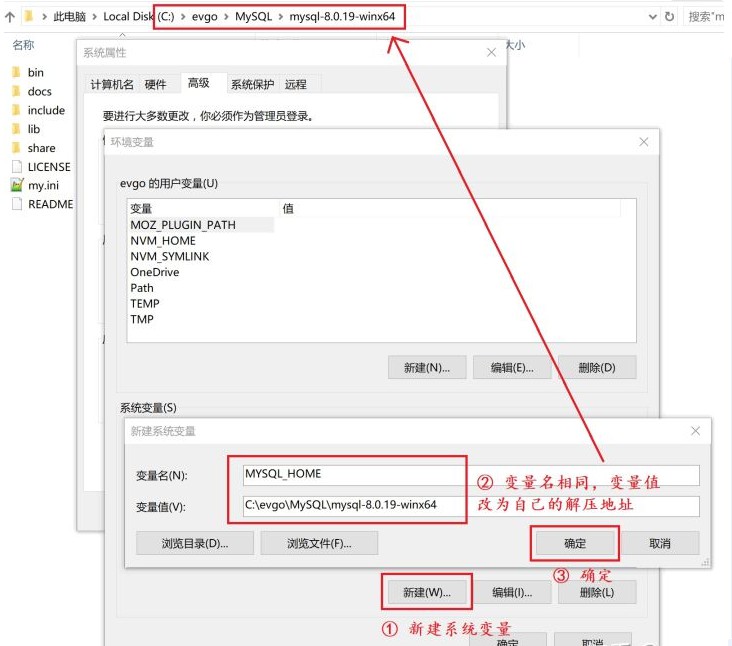Image resolution: width=732 pixels, height=646 pixels.
Task: Click the 浏览目录(D)... button
Action: coord(195,543)
